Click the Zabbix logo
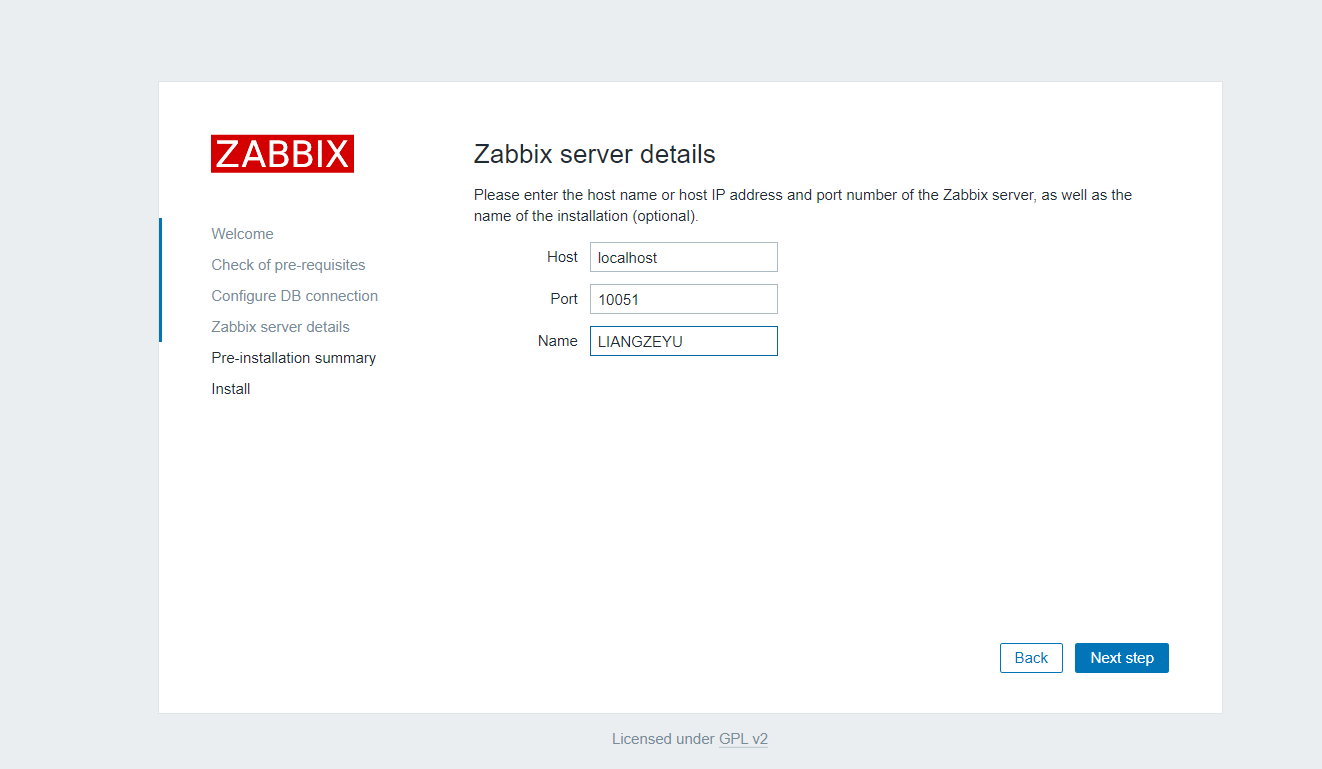The image size is (1322, 769). [x=282, y=154]
